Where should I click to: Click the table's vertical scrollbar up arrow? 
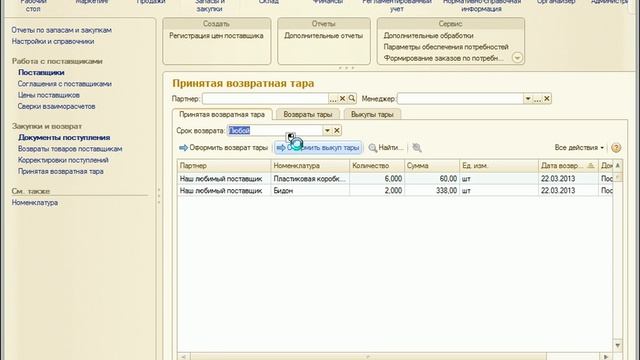point(618,165)
